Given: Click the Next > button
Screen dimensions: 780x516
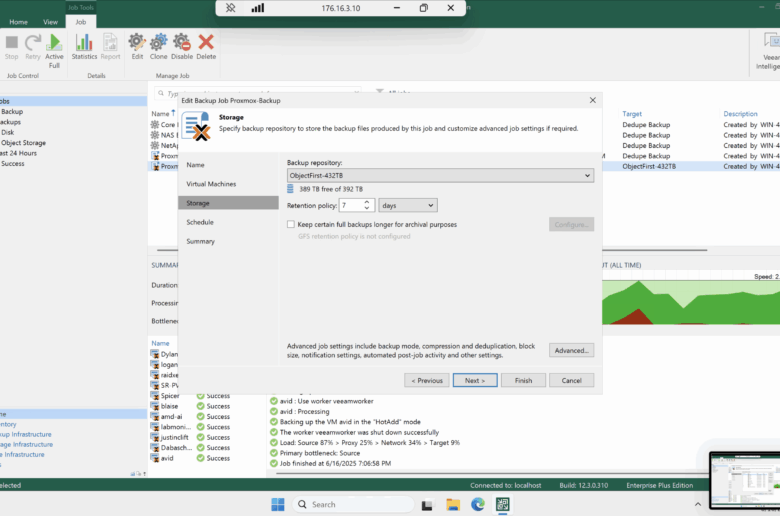Looking at the screenshot, I should 475,380.
